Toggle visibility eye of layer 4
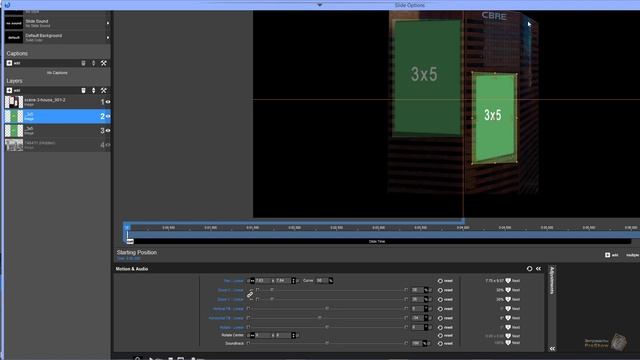Image resolution: width=640 pixels, height=360 pixels. [108, 145]
